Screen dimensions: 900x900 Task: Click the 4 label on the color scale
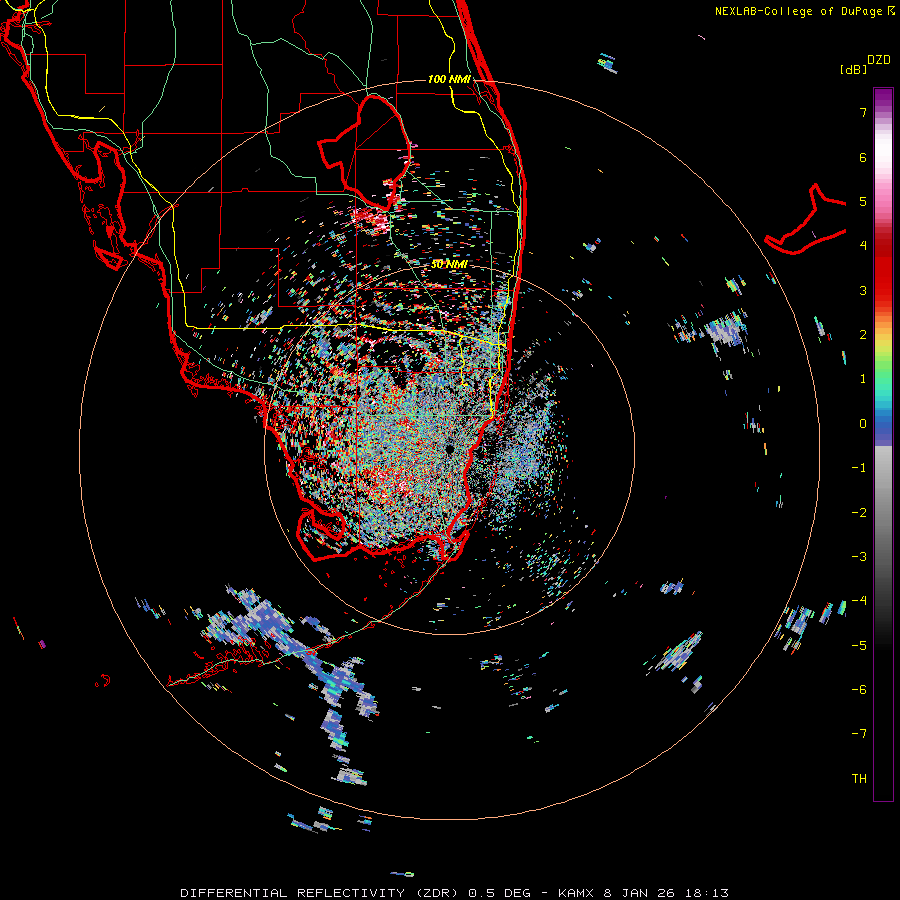pos(863,245)
